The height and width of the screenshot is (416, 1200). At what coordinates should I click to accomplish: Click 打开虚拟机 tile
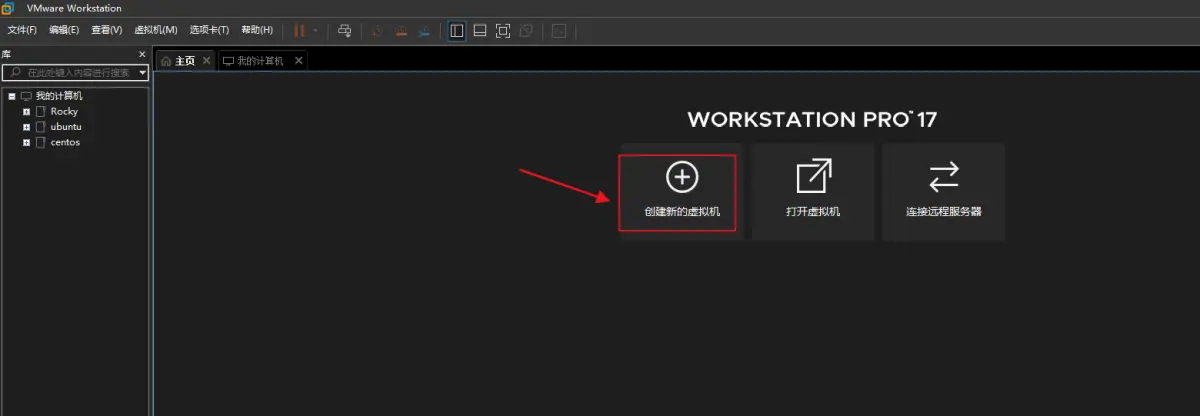(x=813, y=192)
